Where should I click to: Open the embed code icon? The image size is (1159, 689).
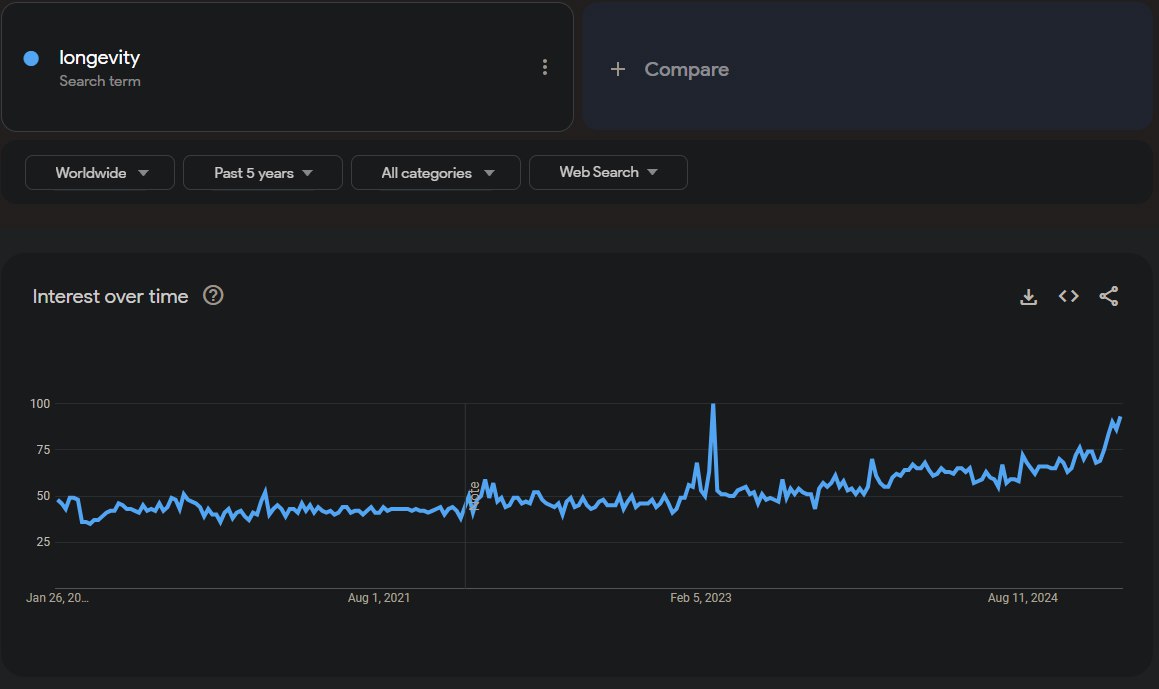click(1068, 296)
